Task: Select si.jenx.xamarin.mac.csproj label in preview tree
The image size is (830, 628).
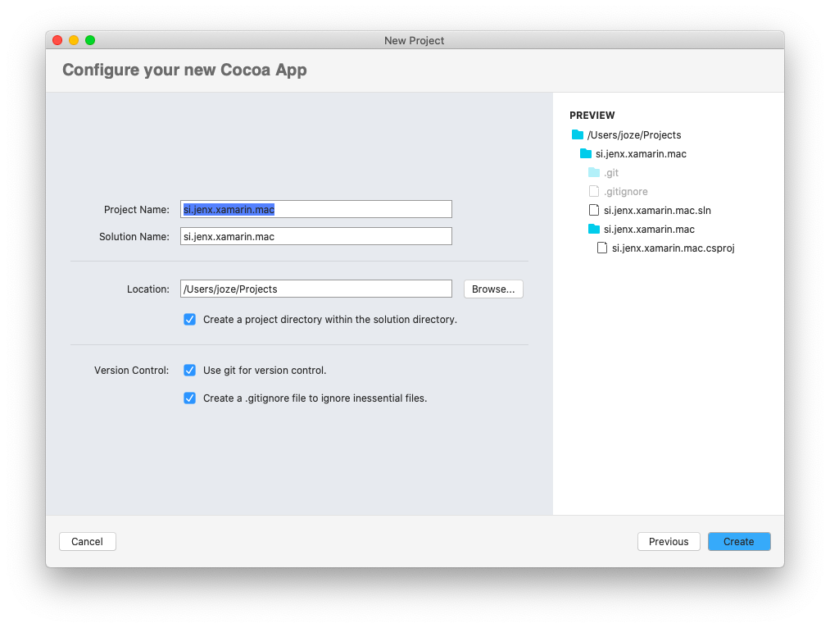Action: [x=673, y=248]
